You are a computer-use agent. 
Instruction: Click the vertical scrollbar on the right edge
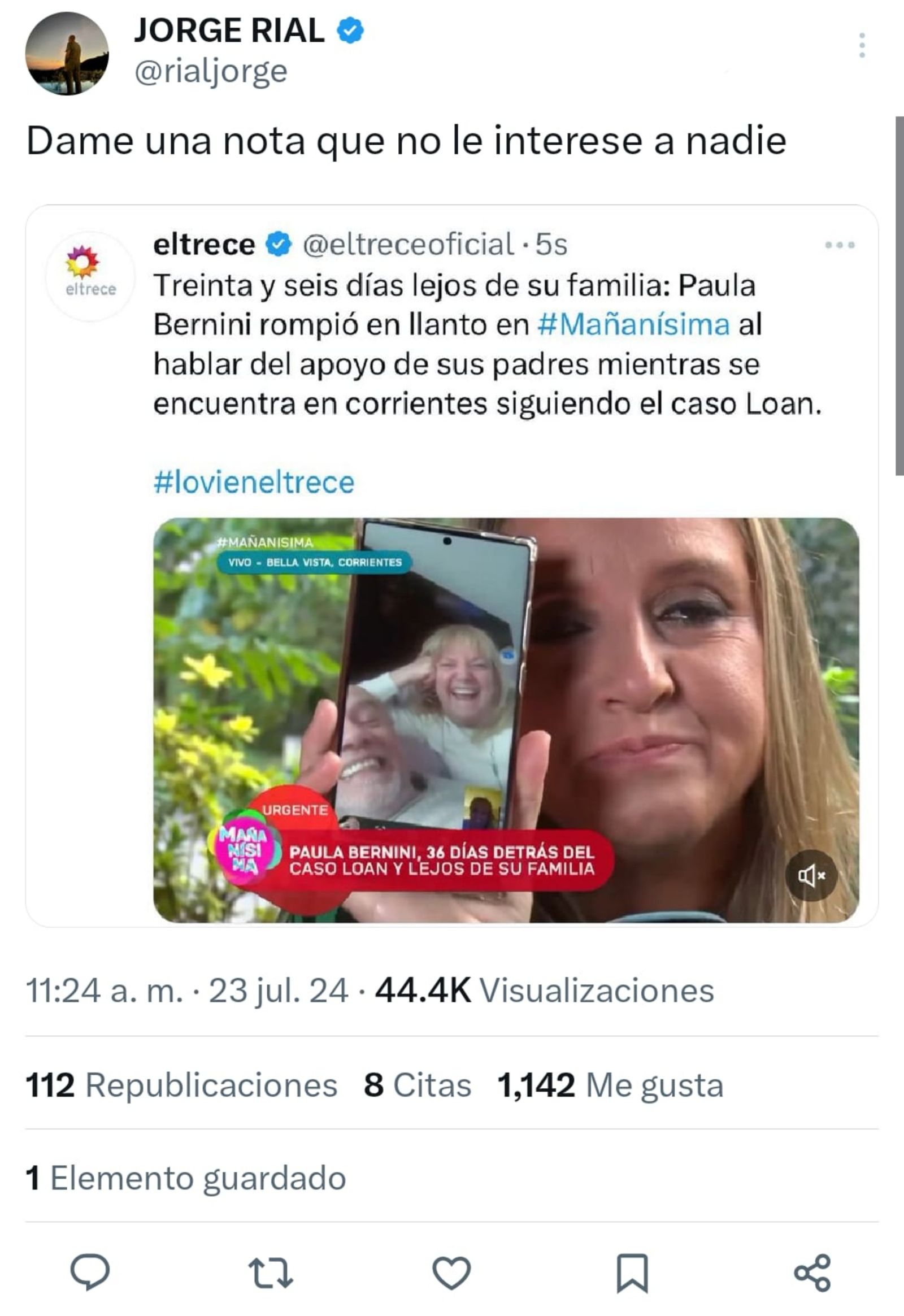[899, 294]
